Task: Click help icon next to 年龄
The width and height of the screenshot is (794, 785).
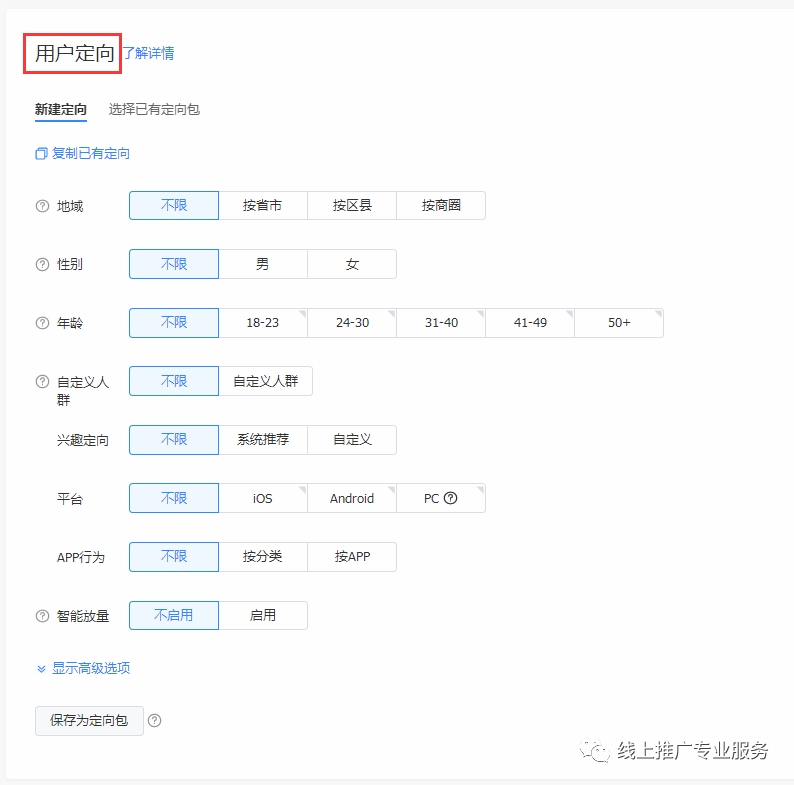Action: pyautogui.click(x=42, y=323)
